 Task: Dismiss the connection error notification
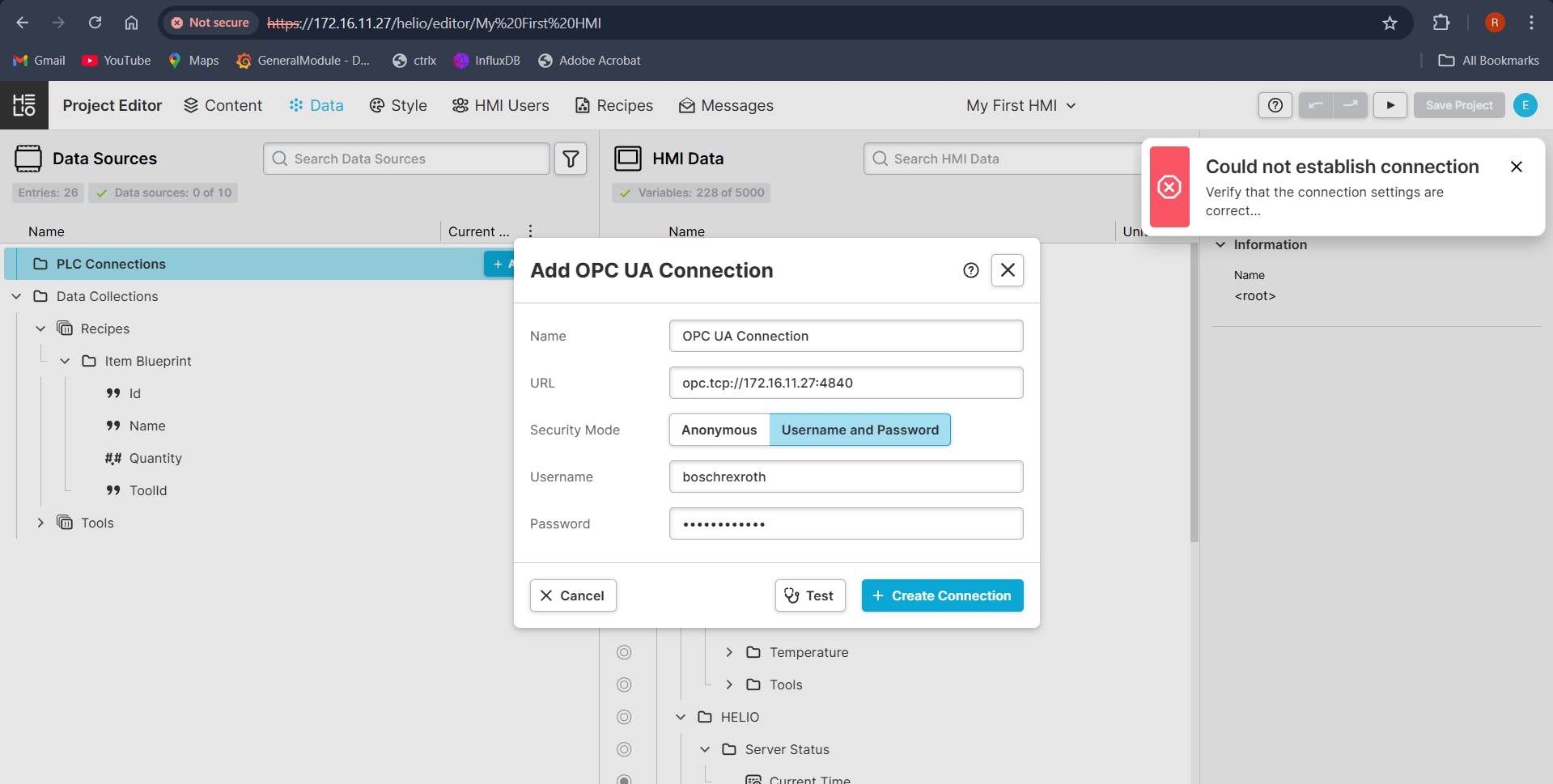coord(1516,167)
